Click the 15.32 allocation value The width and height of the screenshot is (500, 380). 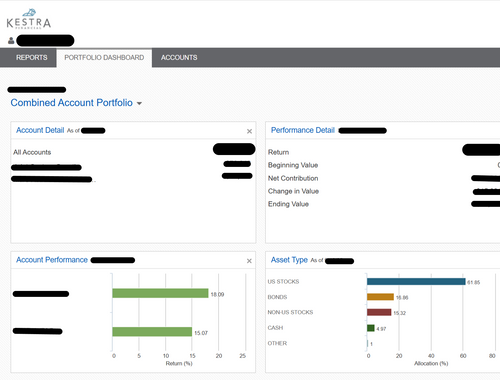pyautogui.click(x=399, y=313)
